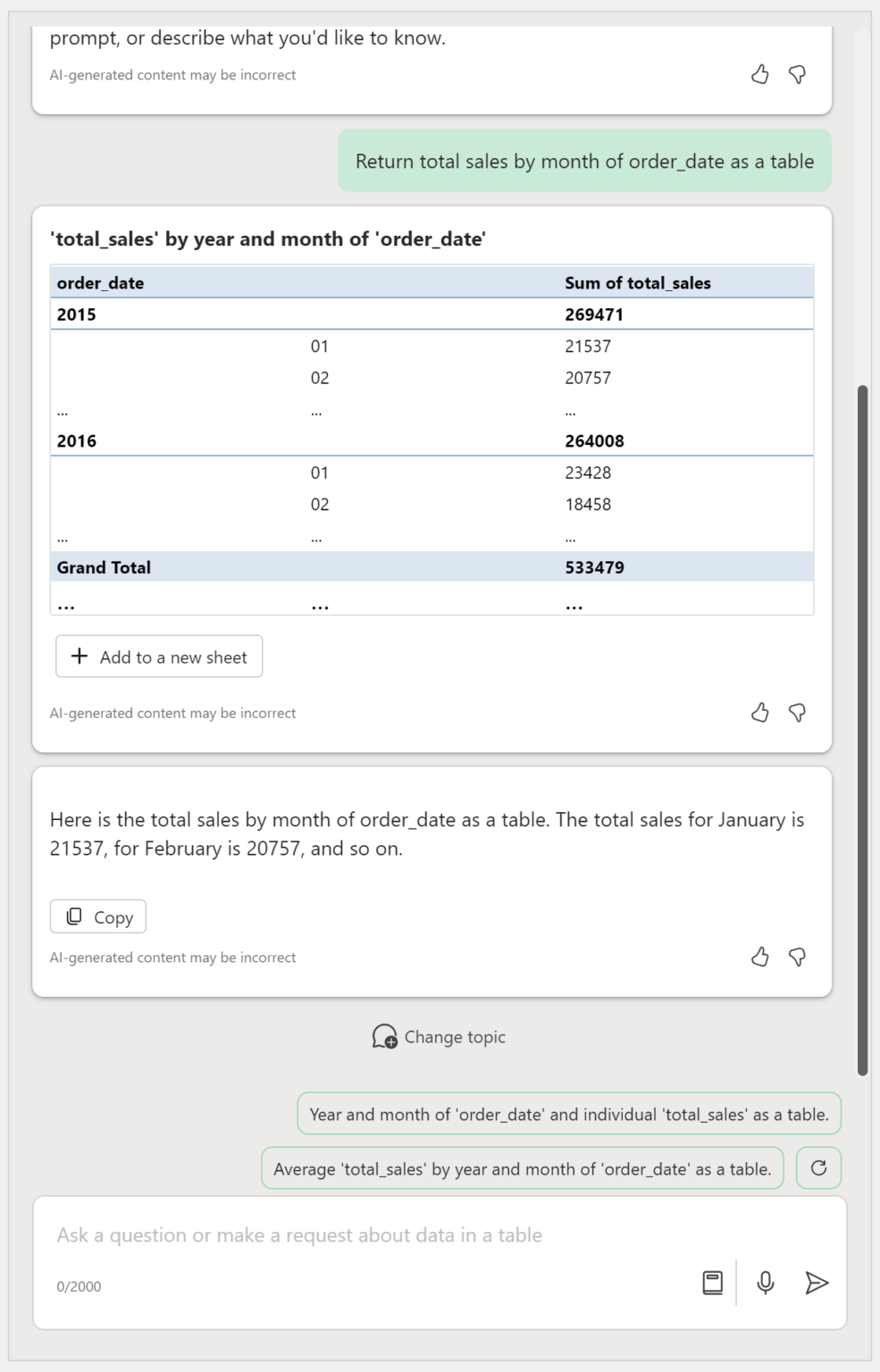Refresh the suggested prompts
This screenshot has width=880, height=1372.
point(818,1167)
